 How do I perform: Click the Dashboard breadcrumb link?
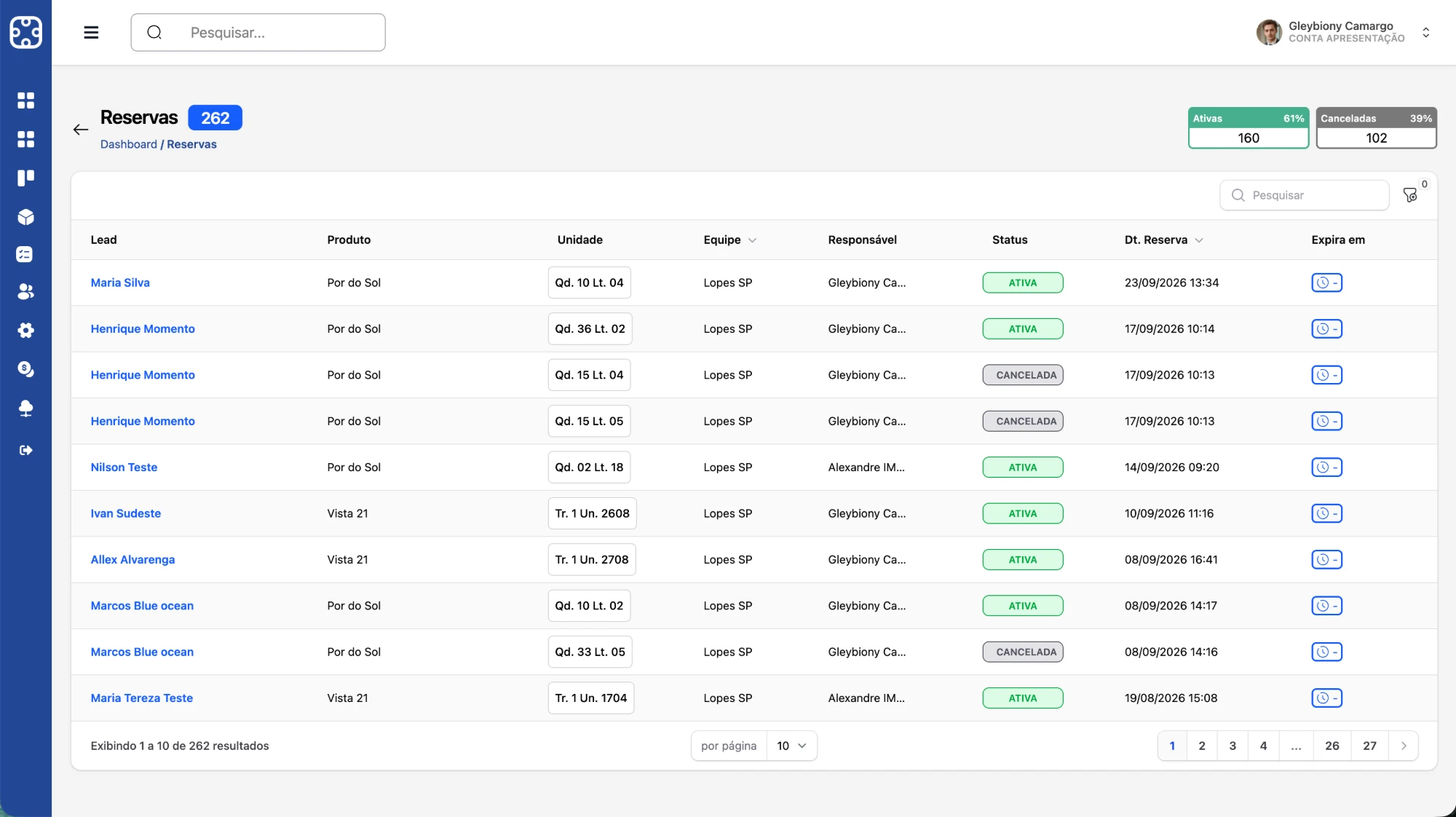129,144
